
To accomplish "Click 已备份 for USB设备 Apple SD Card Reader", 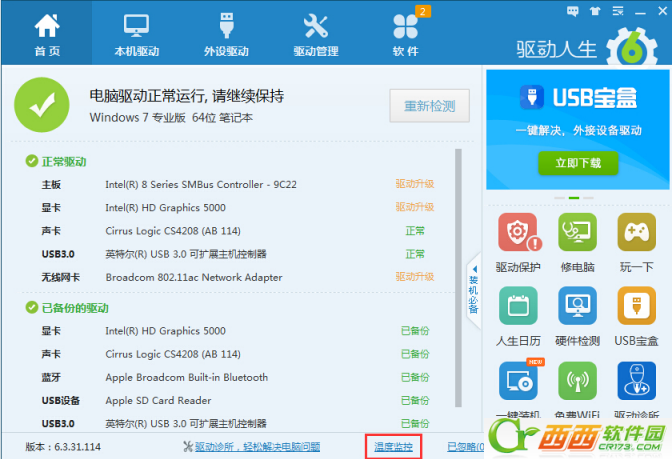I will click(415, 400).
